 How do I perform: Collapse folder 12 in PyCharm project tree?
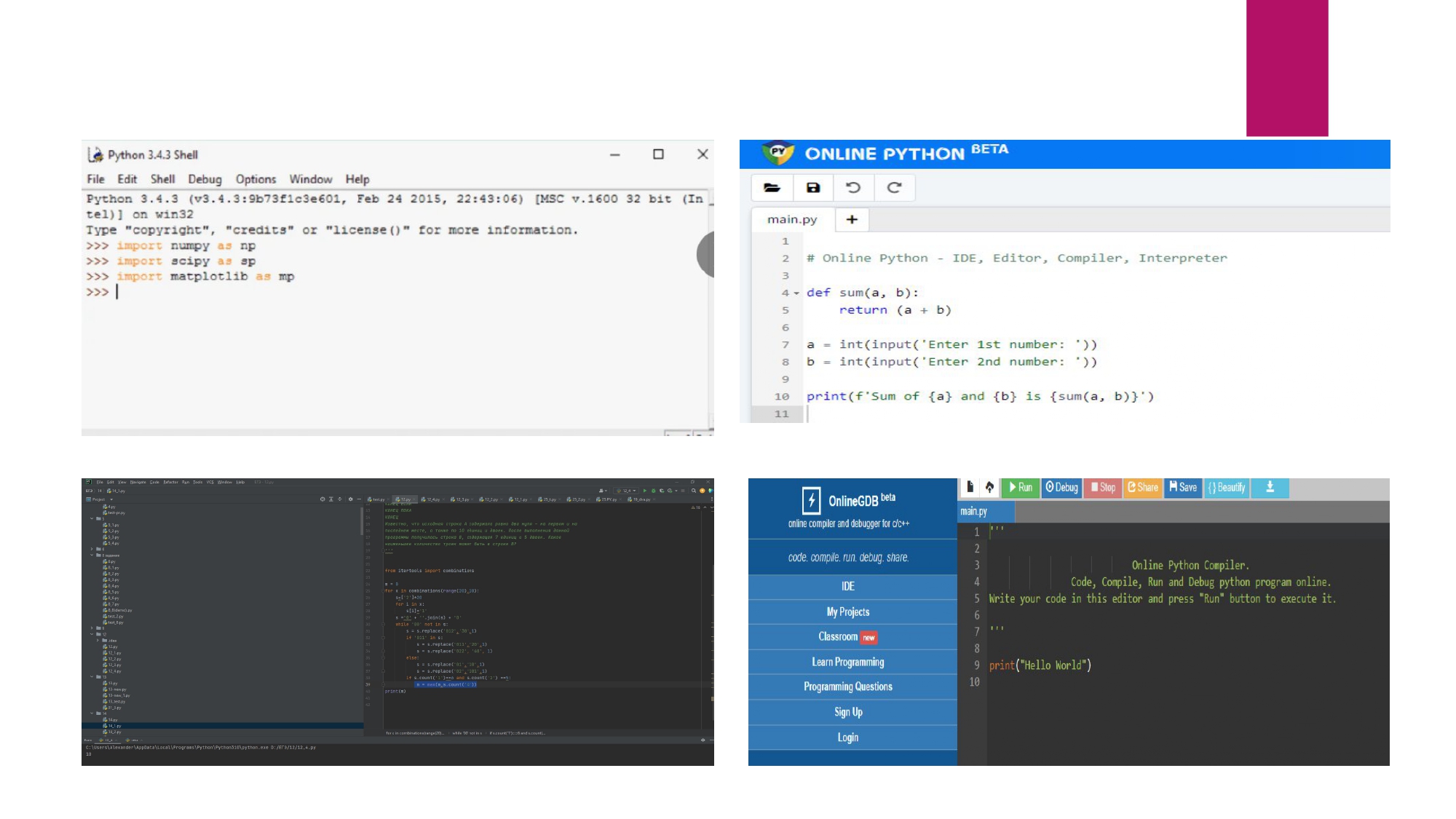click(x=92, y=634)
